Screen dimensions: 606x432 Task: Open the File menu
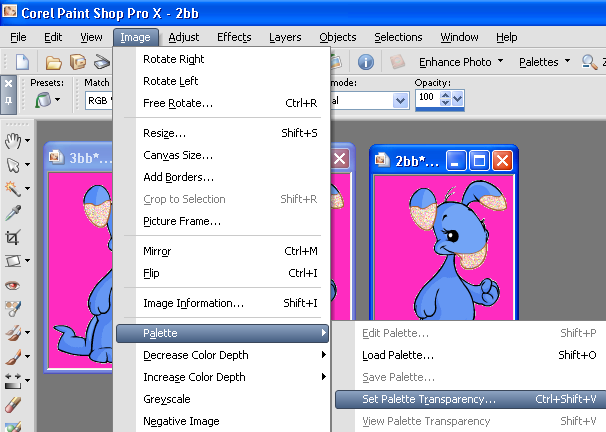click(18, 37)
